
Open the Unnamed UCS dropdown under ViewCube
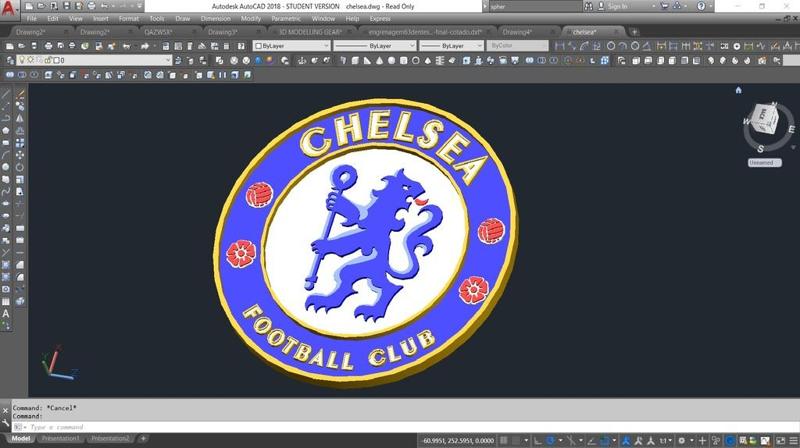coord(764,163)
